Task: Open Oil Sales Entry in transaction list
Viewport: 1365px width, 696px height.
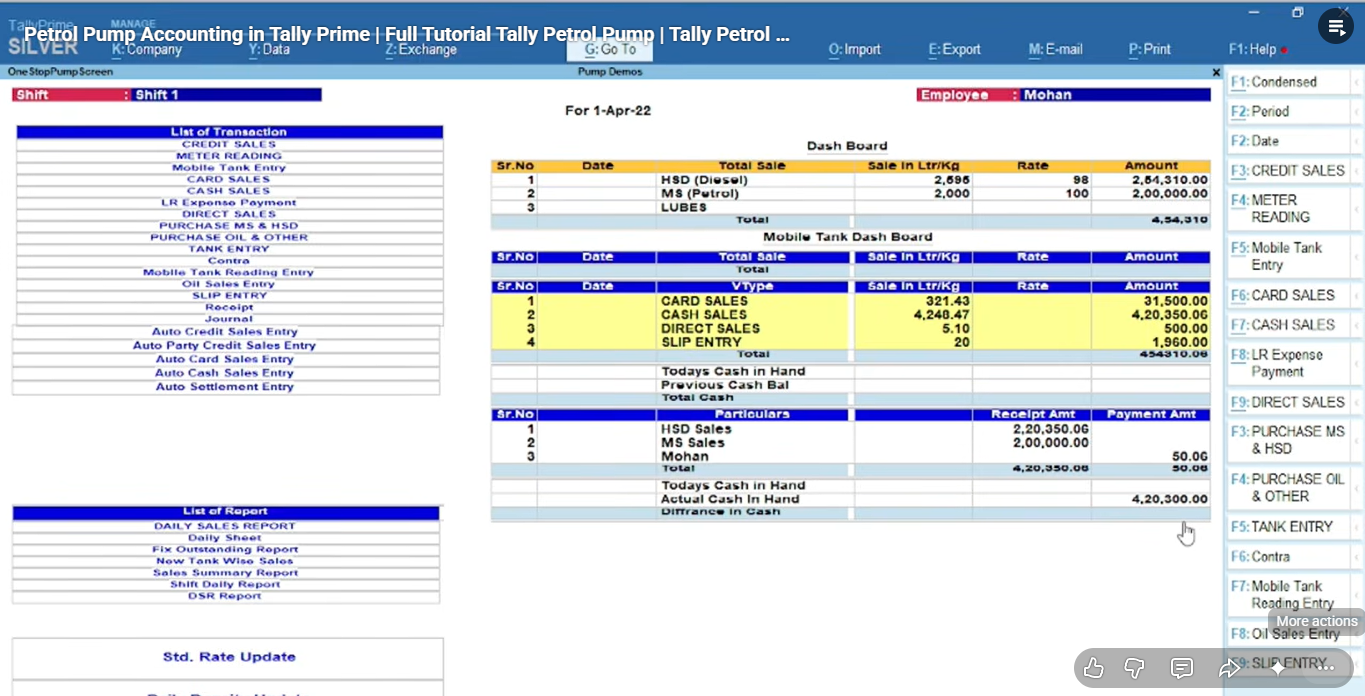Action: (229, 284)
